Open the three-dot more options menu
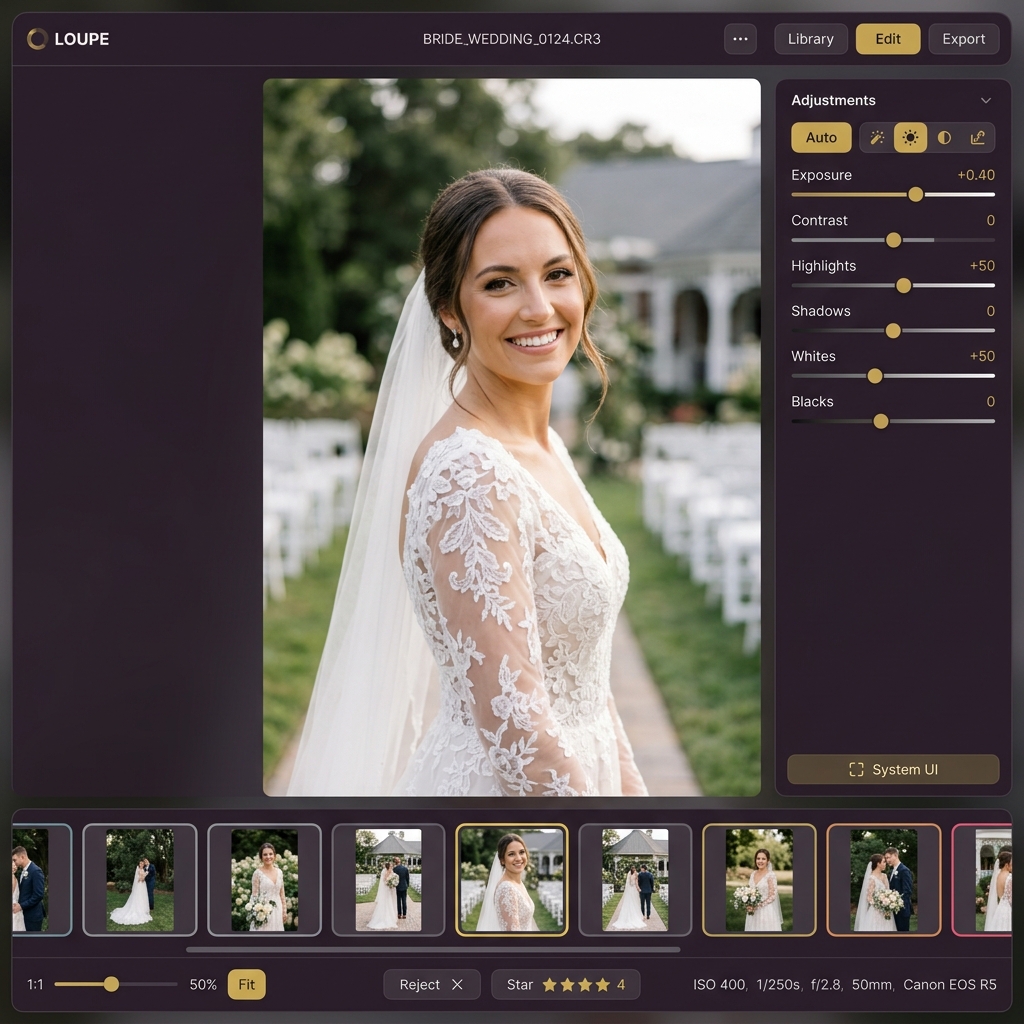The width and height of the screenshot is (1024, 1024). [740, 39]
